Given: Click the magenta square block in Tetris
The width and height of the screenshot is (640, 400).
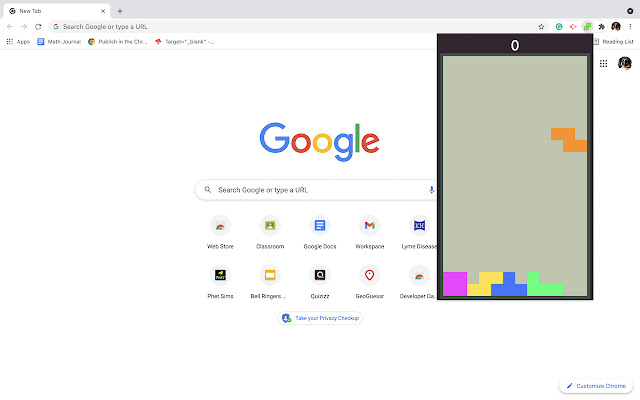Looking at the screenshot, I should pos(455,284).
